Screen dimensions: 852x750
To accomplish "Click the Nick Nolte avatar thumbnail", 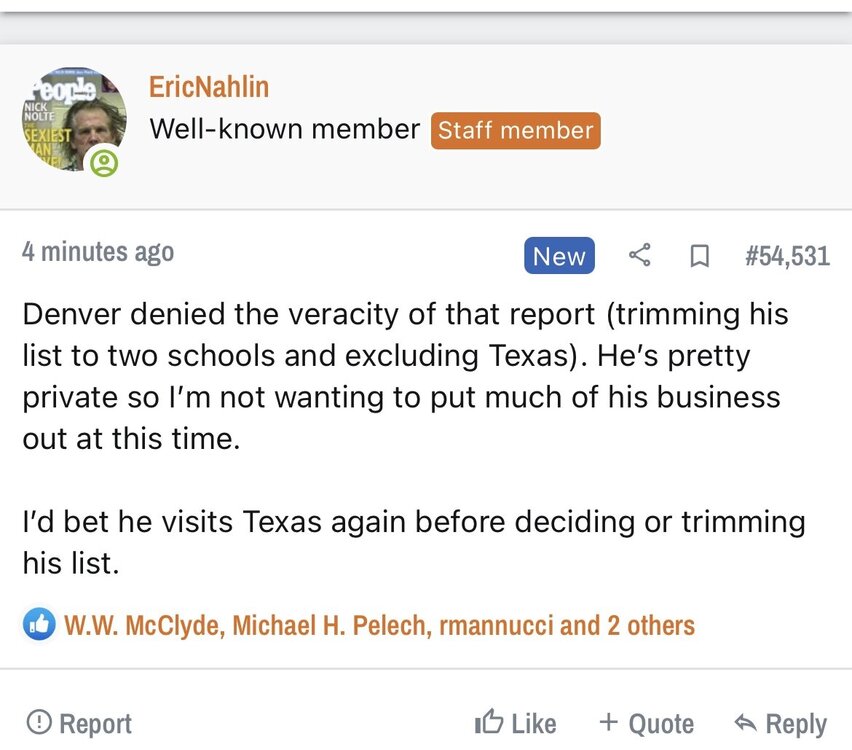I will click(x=70, y=118).
